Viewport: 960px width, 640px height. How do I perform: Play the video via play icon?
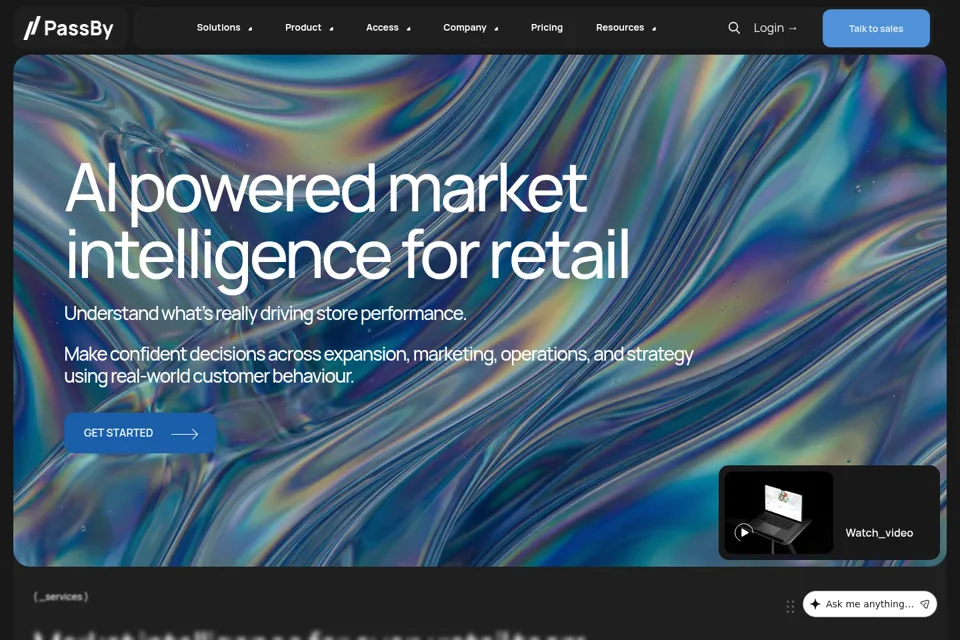coord(744,532)
